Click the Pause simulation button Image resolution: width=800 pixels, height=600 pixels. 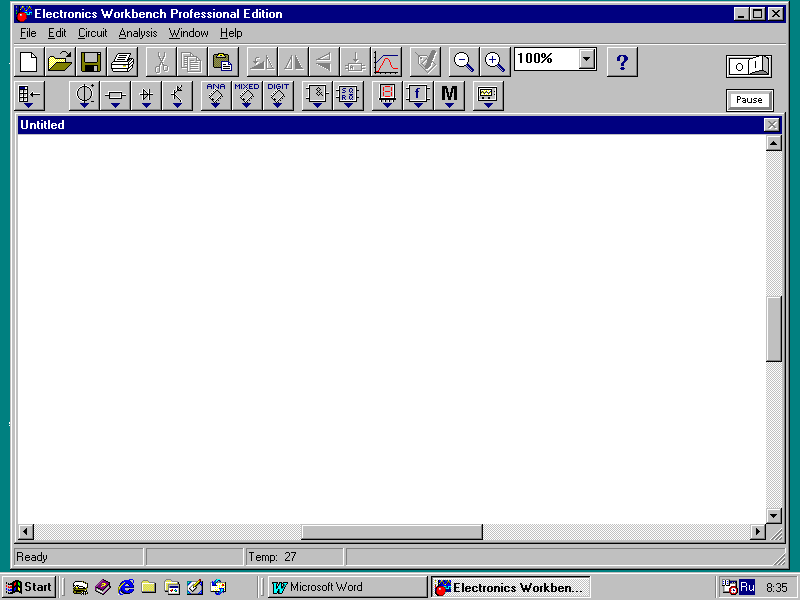[749, 100]
